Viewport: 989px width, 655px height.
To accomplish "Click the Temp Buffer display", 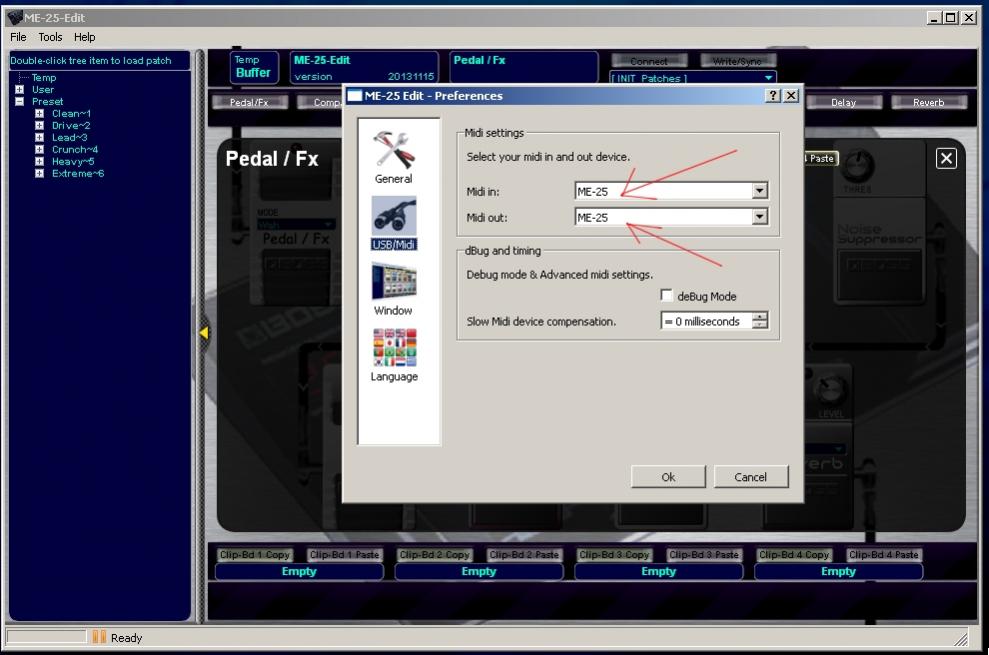I will tap(254, 67).
